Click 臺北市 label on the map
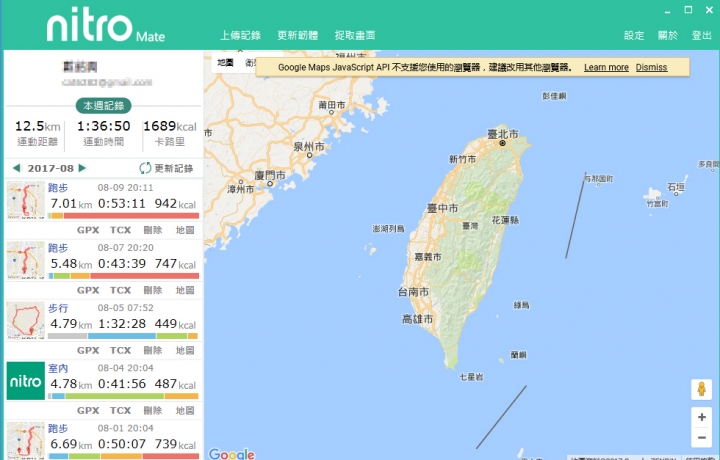 [503, 134]
